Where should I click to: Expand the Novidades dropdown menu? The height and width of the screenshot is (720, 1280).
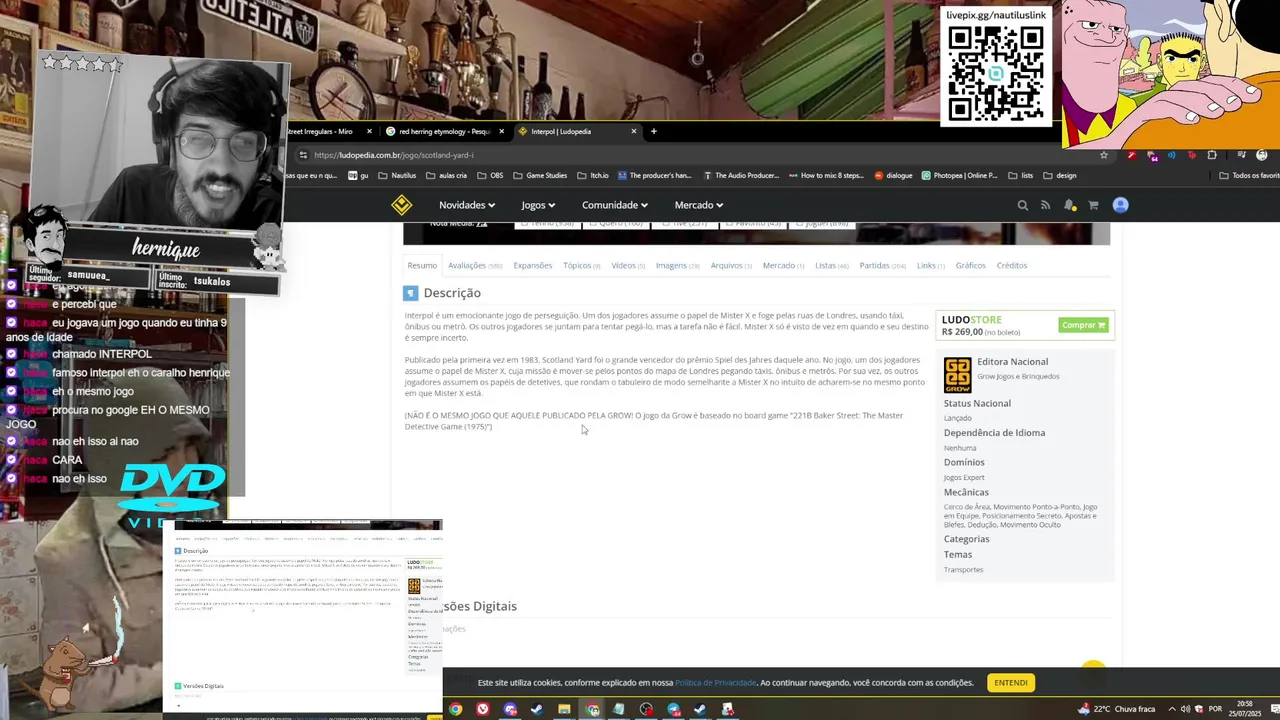(x=467, y=205)
